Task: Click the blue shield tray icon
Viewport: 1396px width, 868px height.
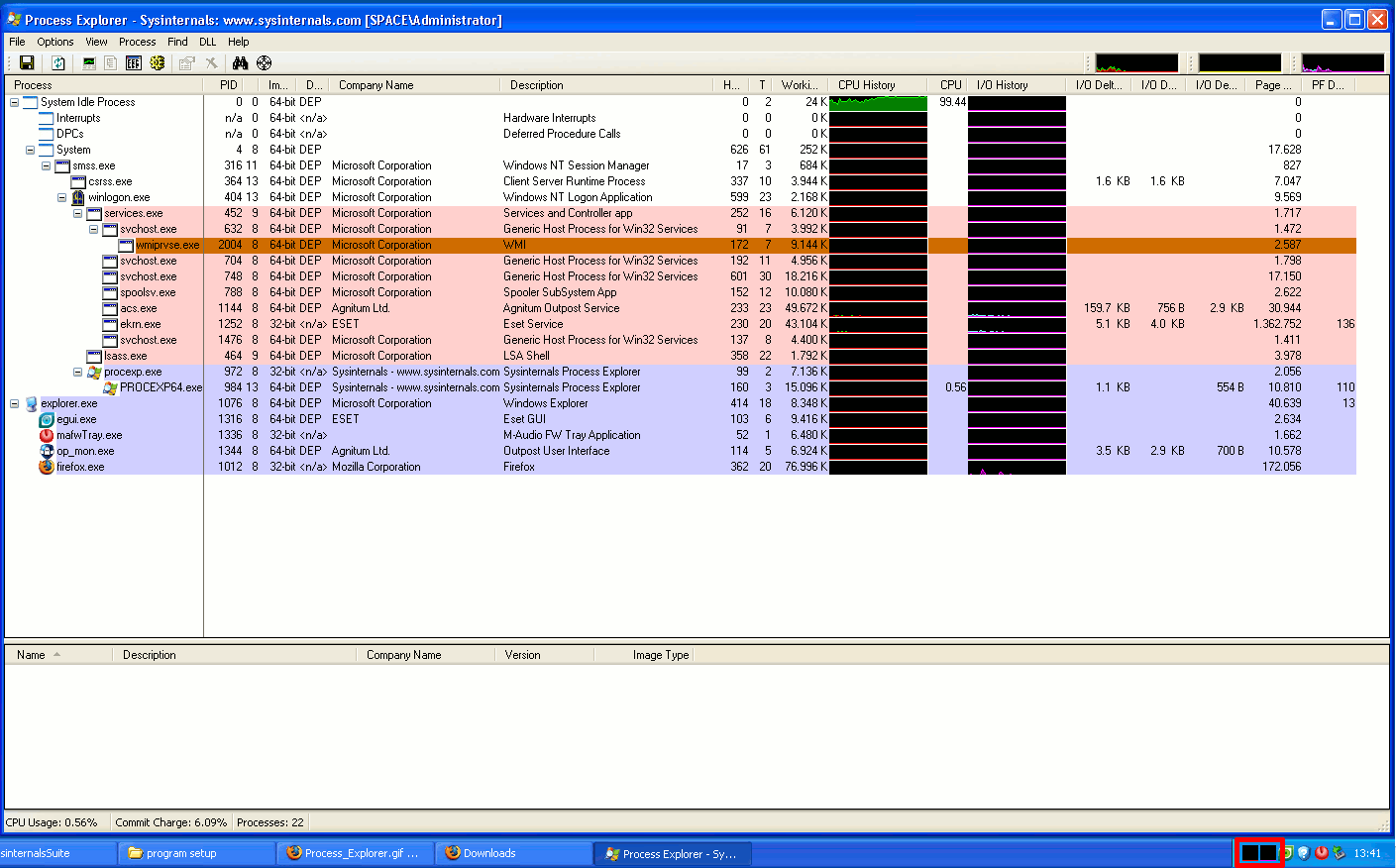Action: click(x=1304, y=853)
